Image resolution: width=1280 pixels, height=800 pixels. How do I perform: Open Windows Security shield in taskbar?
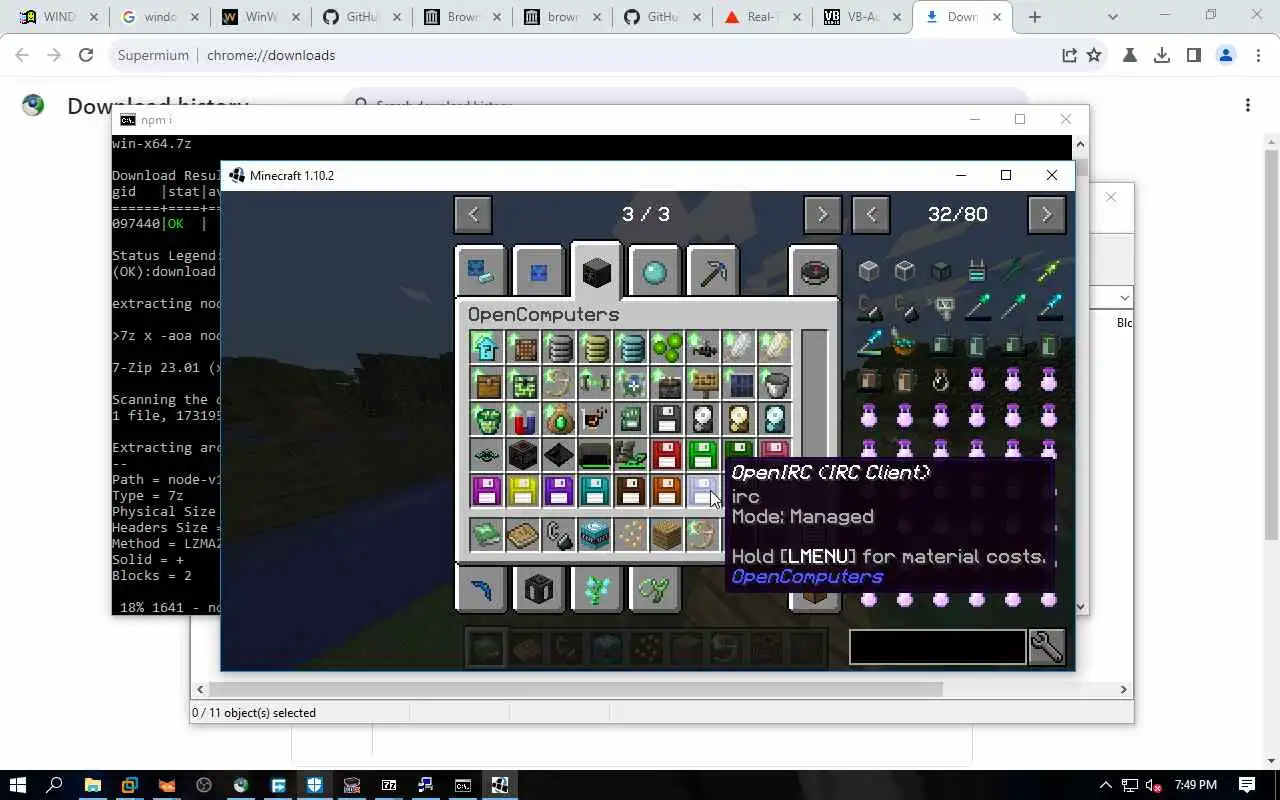pyautogui.click(x=315, y=785)
